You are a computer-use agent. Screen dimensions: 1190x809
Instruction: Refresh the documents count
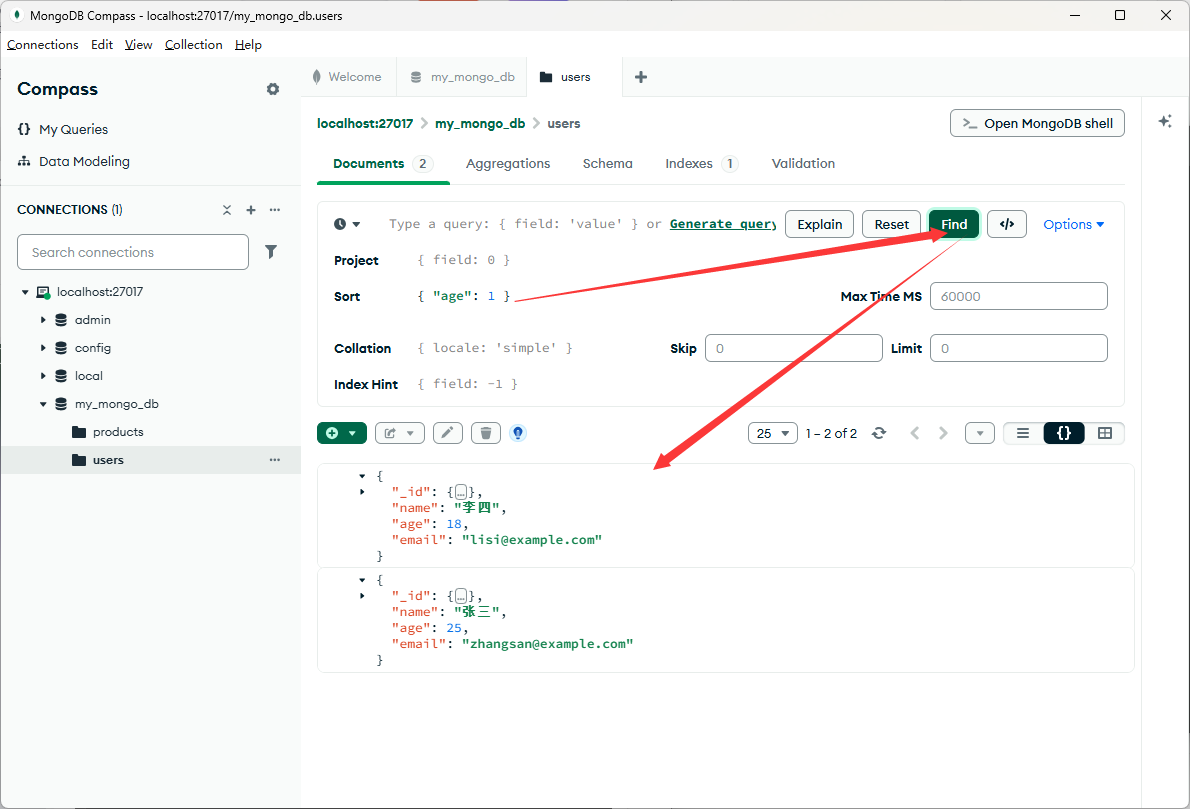click(x=879, y=433)
